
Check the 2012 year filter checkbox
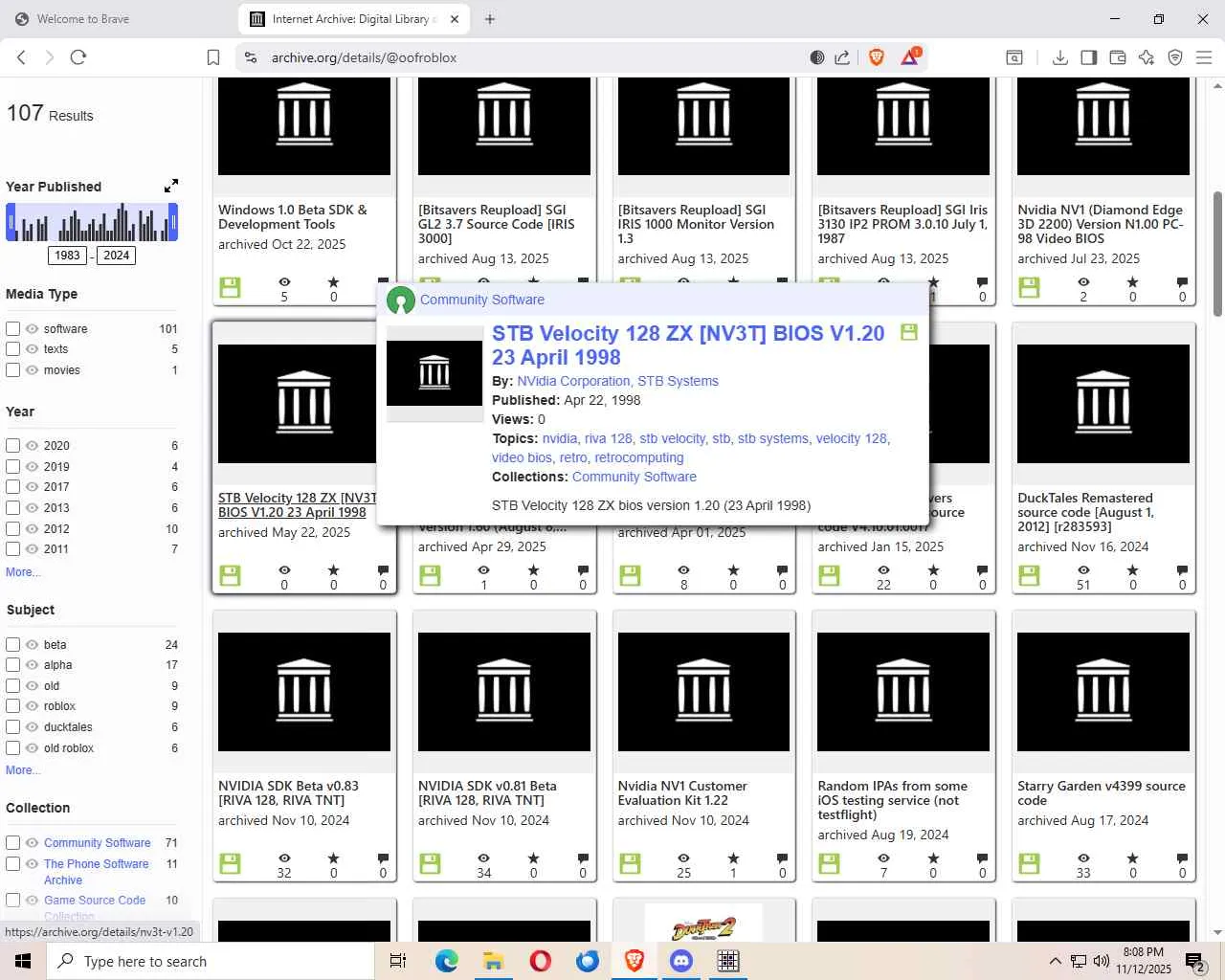point(13,528)
